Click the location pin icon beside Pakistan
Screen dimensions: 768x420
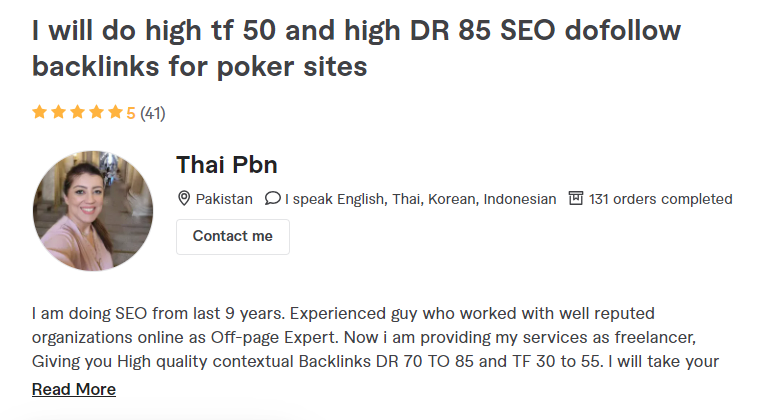click(x=184, y=198)
